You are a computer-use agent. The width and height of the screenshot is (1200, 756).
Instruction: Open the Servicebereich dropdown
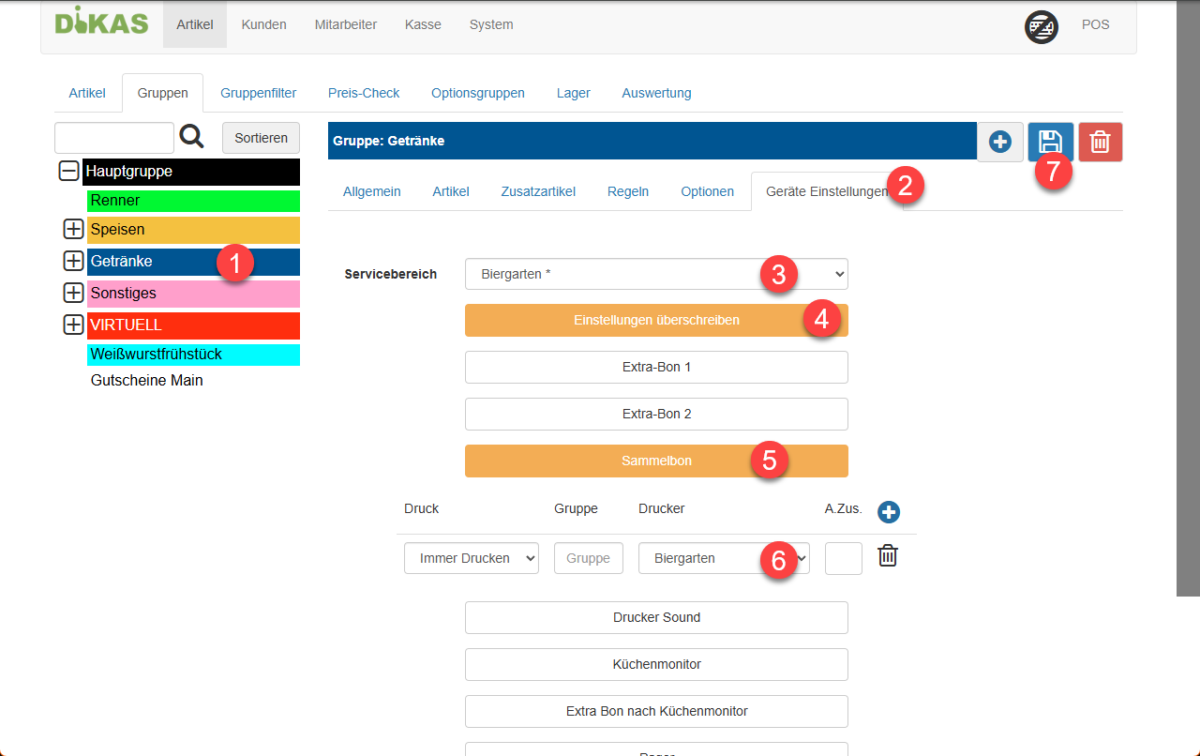tap(656, 274)
